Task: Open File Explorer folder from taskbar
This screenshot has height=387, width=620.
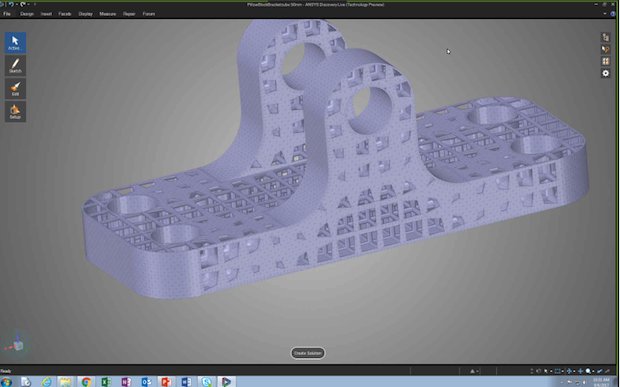Action: click(x=66, y=381)
